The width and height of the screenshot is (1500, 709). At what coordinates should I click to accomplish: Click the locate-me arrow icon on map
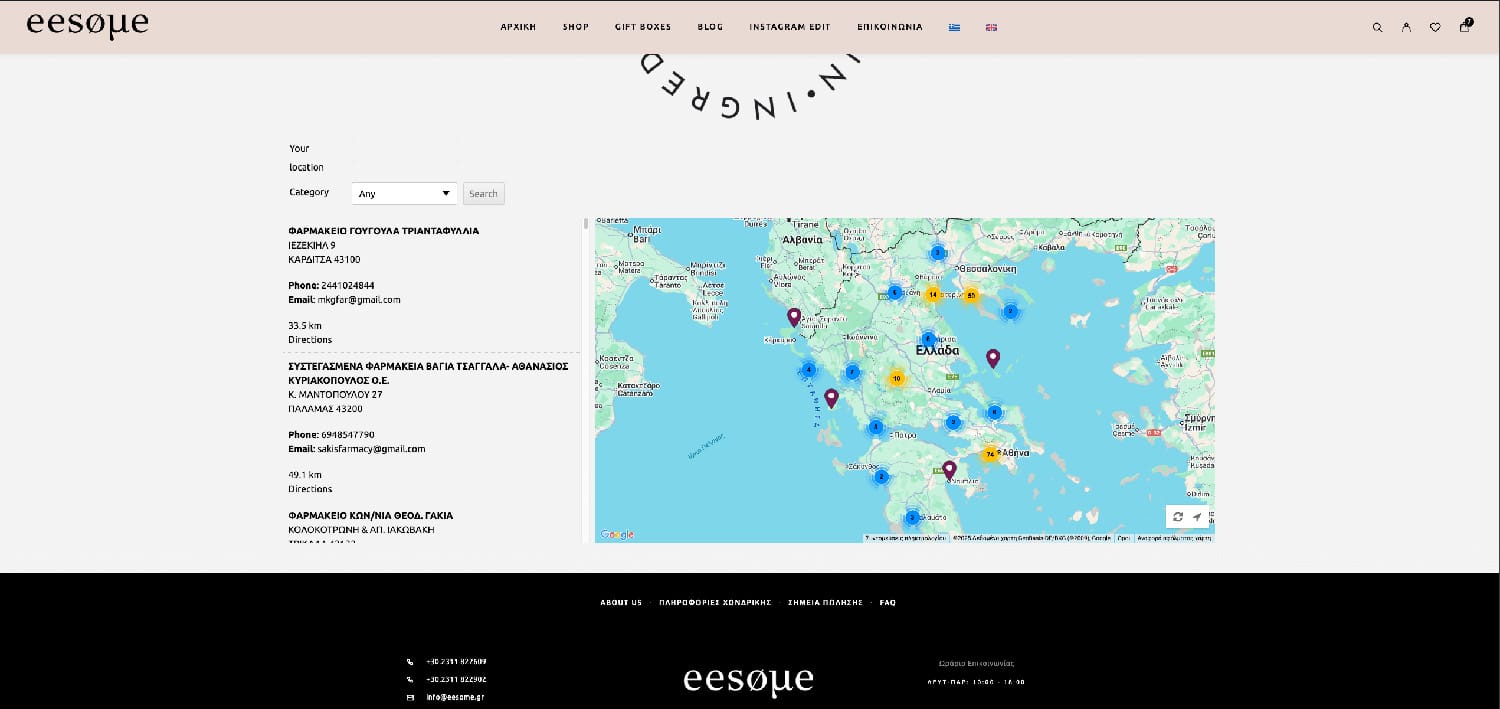tap(1196, 517)
